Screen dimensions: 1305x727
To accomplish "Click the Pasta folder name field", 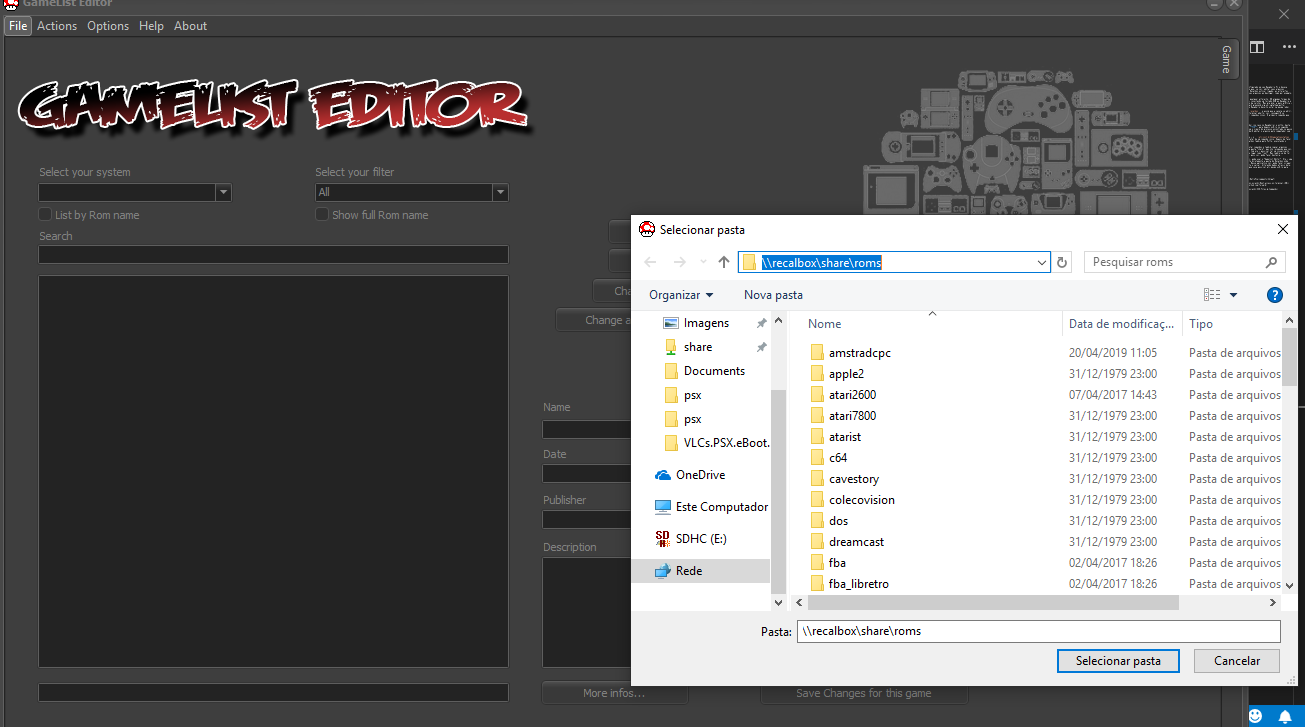I will coord(1038,631).
